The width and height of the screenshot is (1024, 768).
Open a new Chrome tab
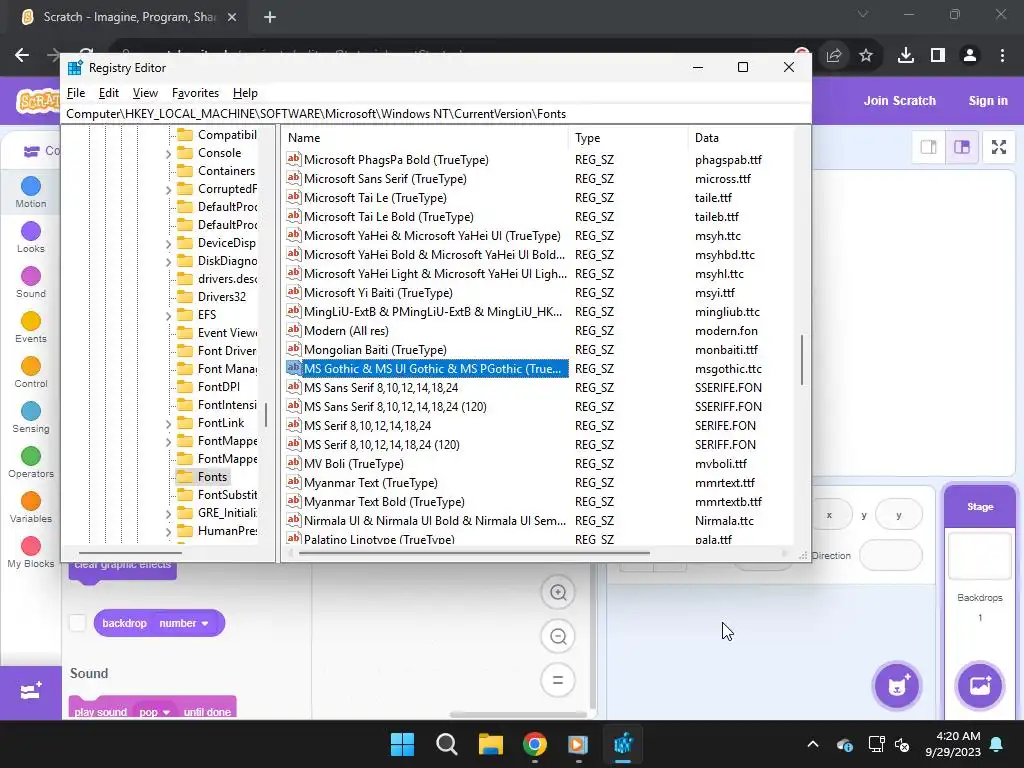pos(270,17)
